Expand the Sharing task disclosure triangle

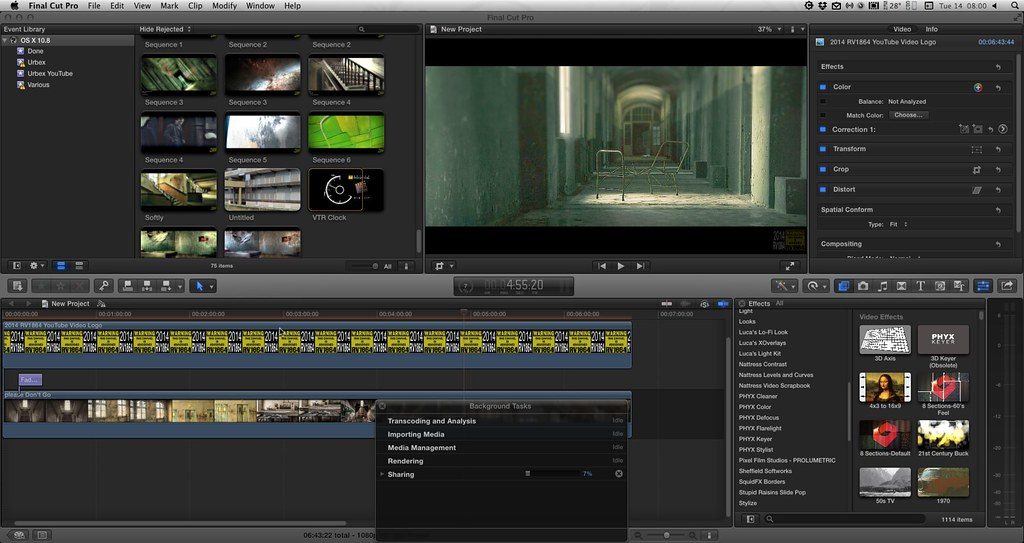click(382, 474)
